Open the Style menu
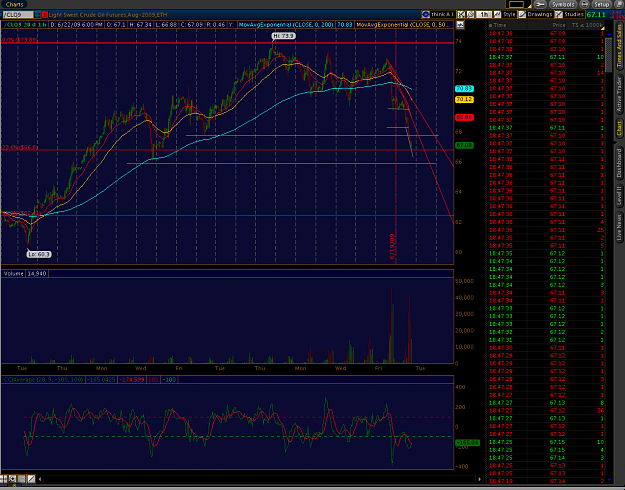Screen dimensions: 625x490 tap(505, 14)
